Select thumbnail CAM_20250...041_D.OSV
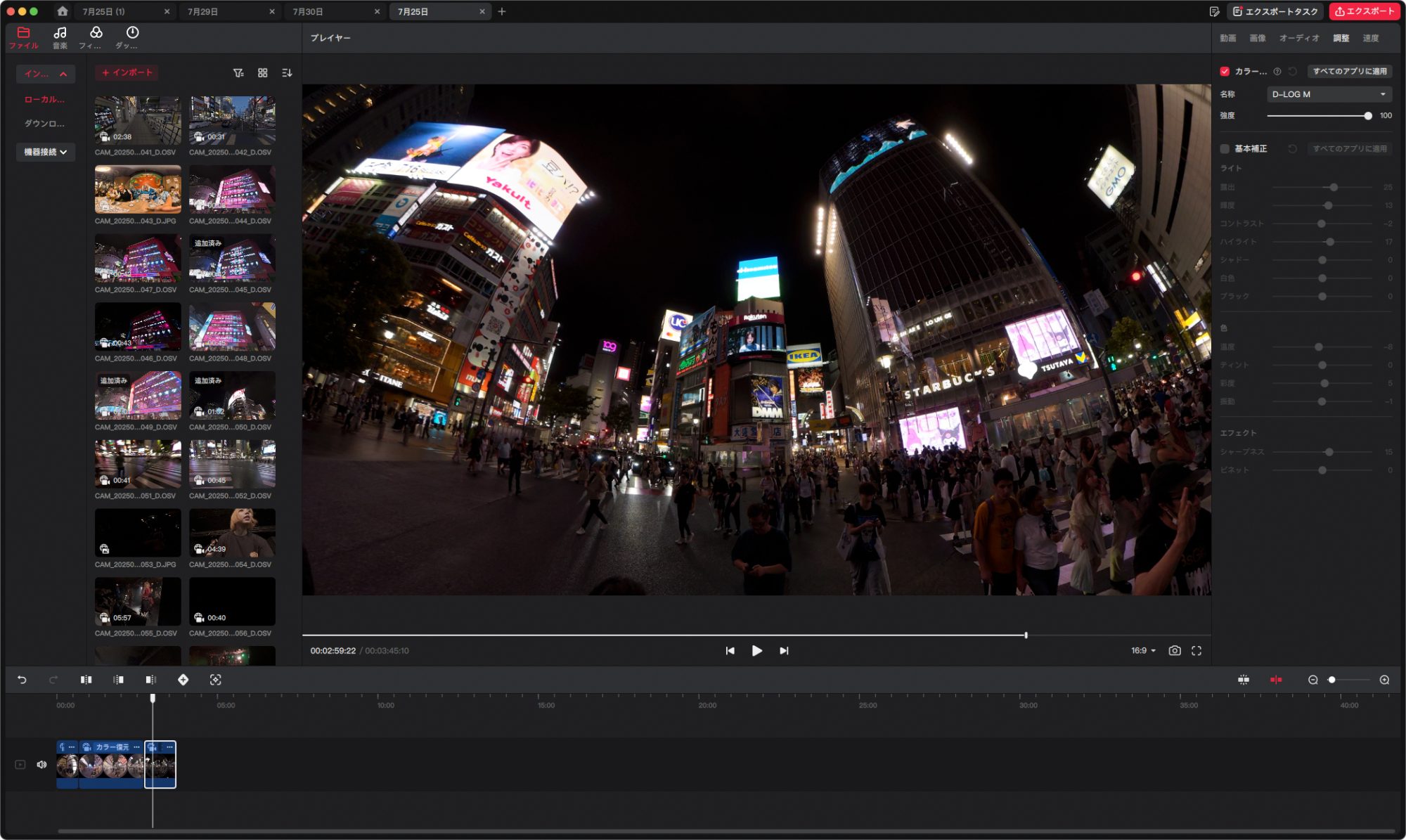Image resolution: width=1406 pixels, height=840 pixels. (138, 120)
